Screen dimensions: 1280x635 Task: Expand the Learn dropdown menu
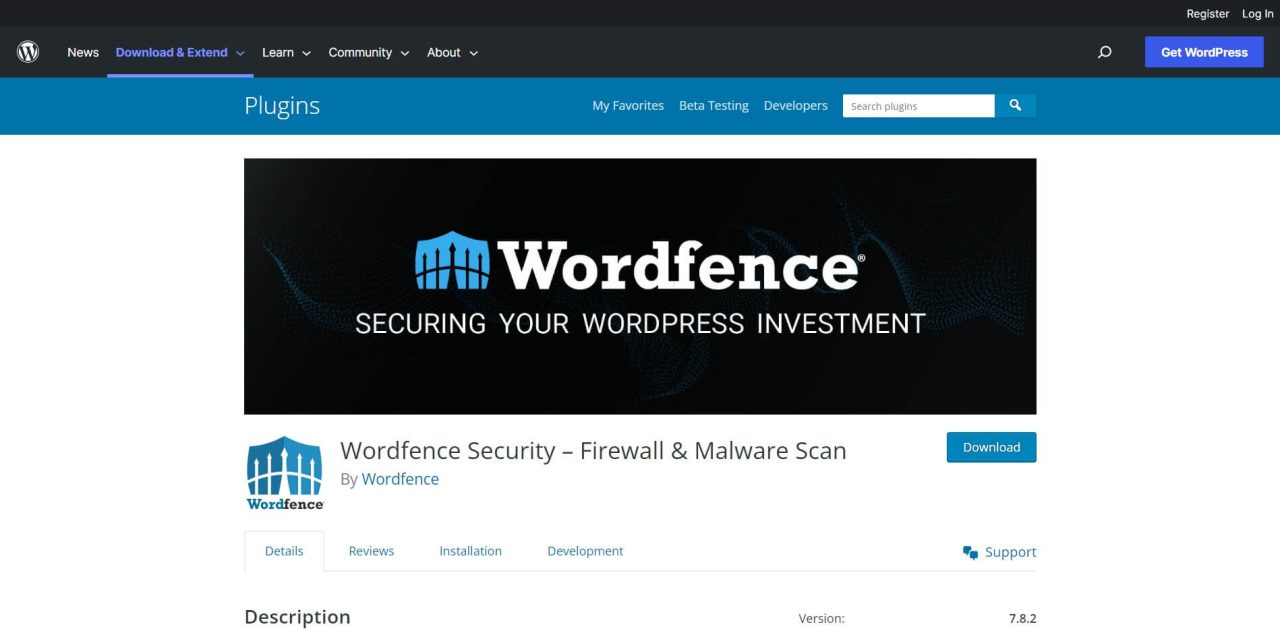286,52
